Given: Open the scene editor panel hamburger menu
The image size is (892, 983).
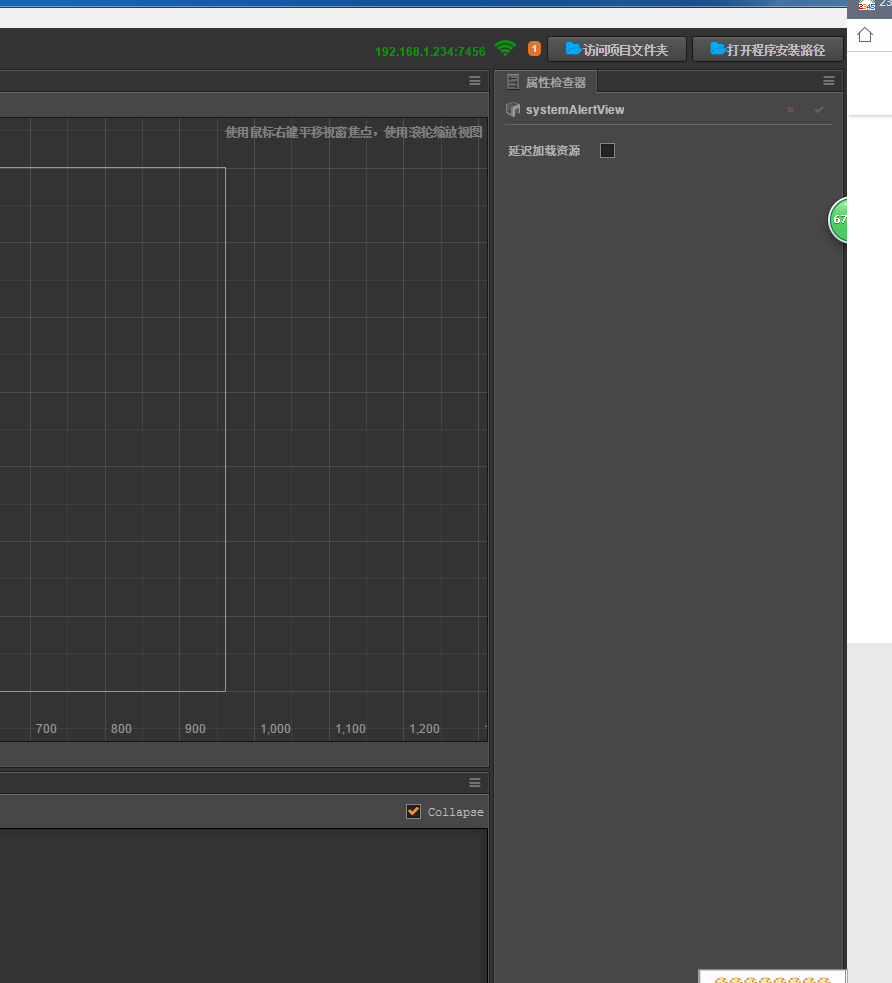Looking at the screenshot, I should 475,81.
